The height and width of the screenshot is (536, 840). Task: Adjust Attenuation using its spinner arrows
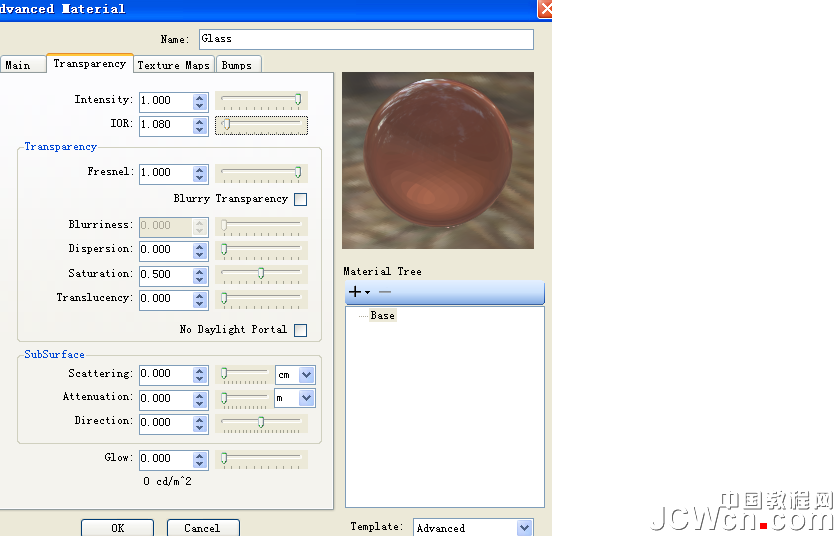(x=200, y=399)
